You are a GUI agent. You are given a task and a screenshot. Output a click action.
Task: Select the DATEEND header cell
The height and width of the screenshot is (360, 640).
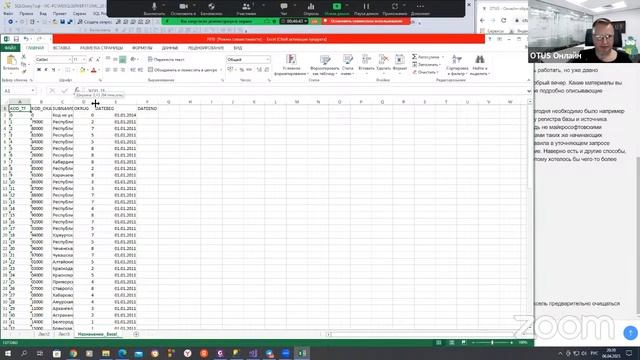pos(147,109)
